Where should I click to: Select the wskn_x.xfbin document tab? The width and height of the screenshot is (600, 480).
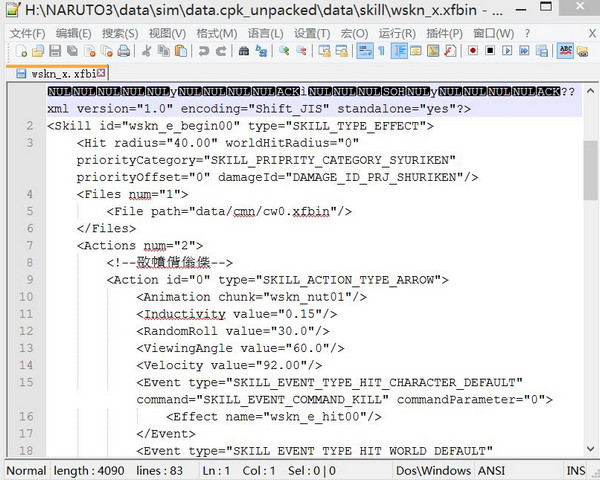(57, 73)
